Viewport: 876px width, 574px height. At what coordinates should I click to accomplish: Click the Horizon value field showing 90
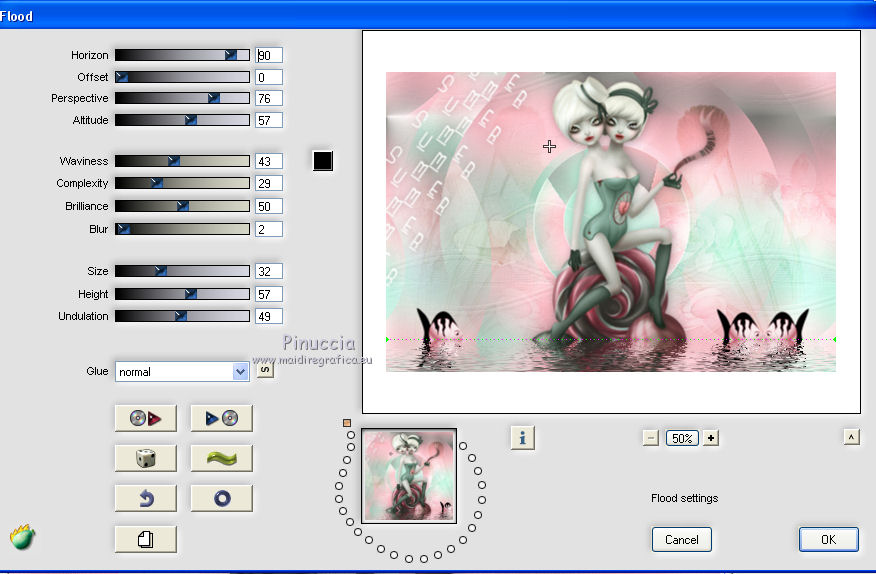click(269, 55)
